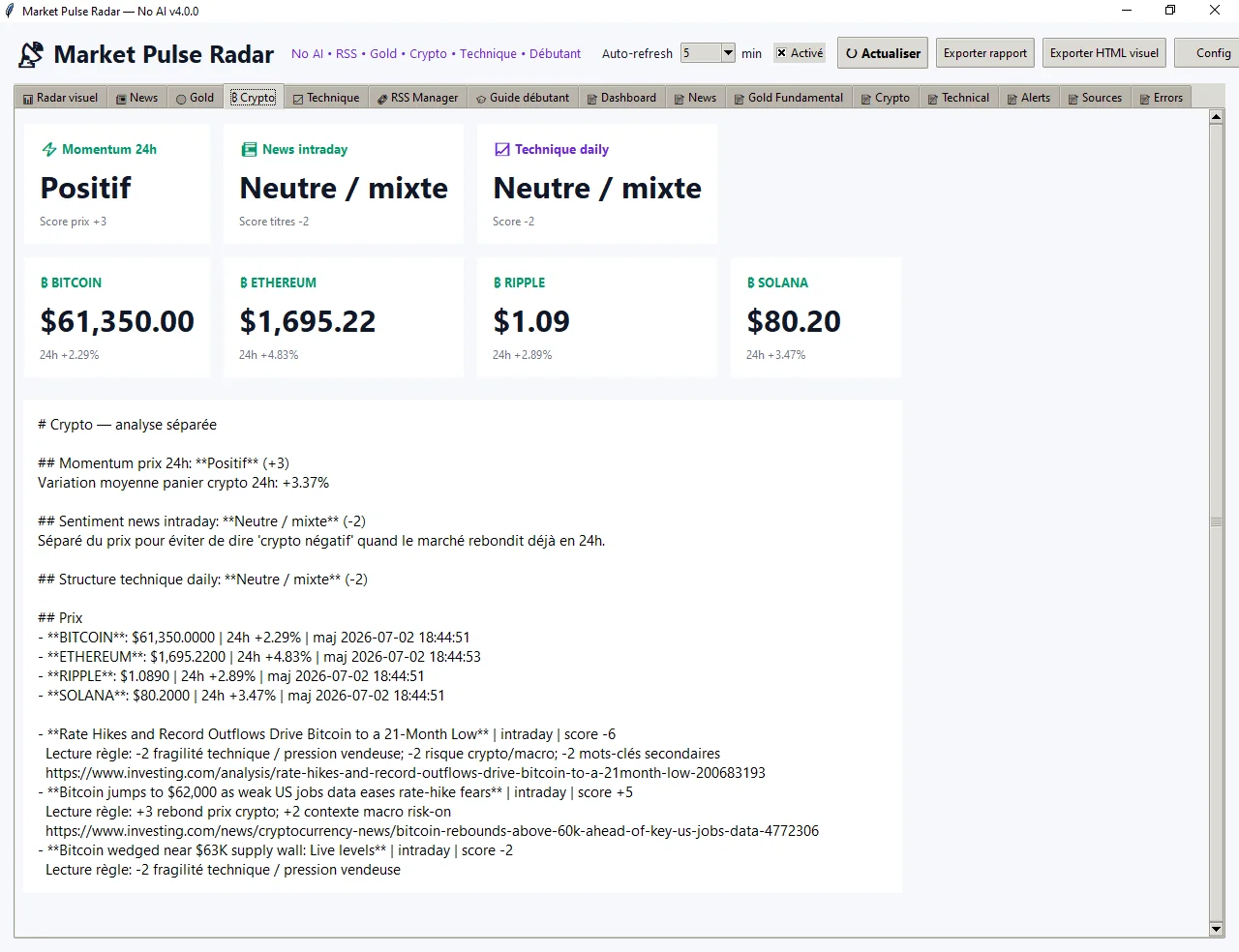The width and height of the screenshot is (1239, 952).
Task: Click the Ethereum price $1,695.22
Action: click(308, 321)
